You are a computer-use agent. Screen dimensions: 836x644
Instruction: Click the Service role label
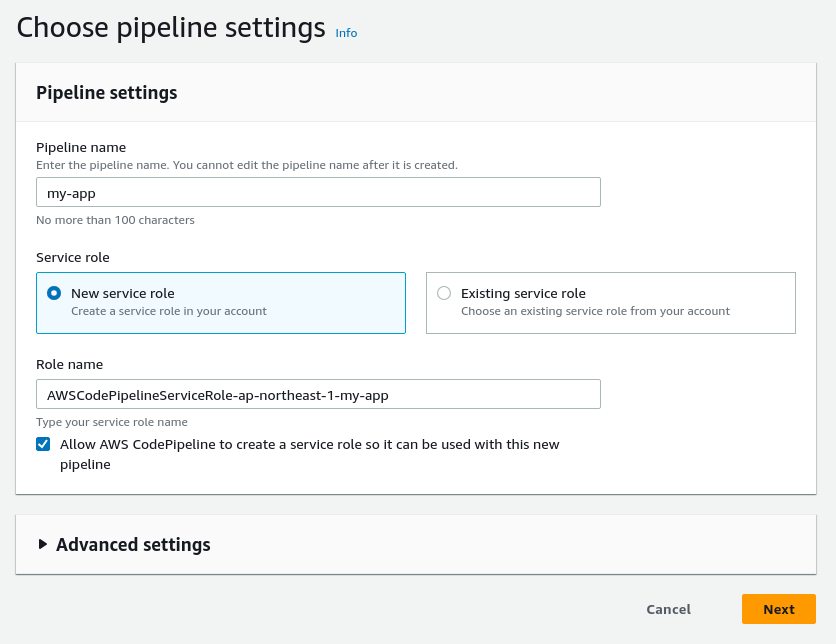point(73,257)
